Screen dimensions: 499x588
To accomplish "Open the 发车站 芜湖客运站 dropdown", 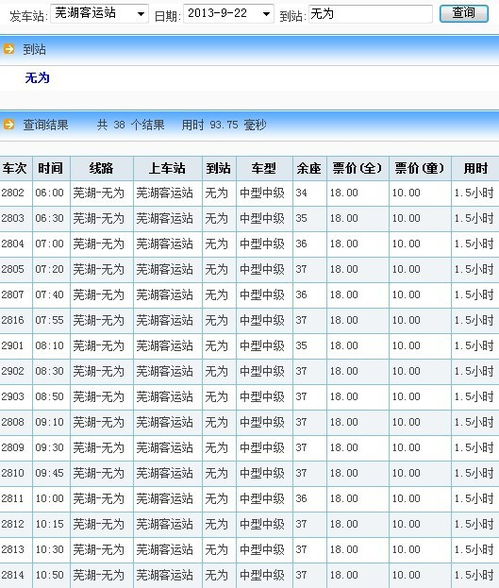I will coord(99,14).
